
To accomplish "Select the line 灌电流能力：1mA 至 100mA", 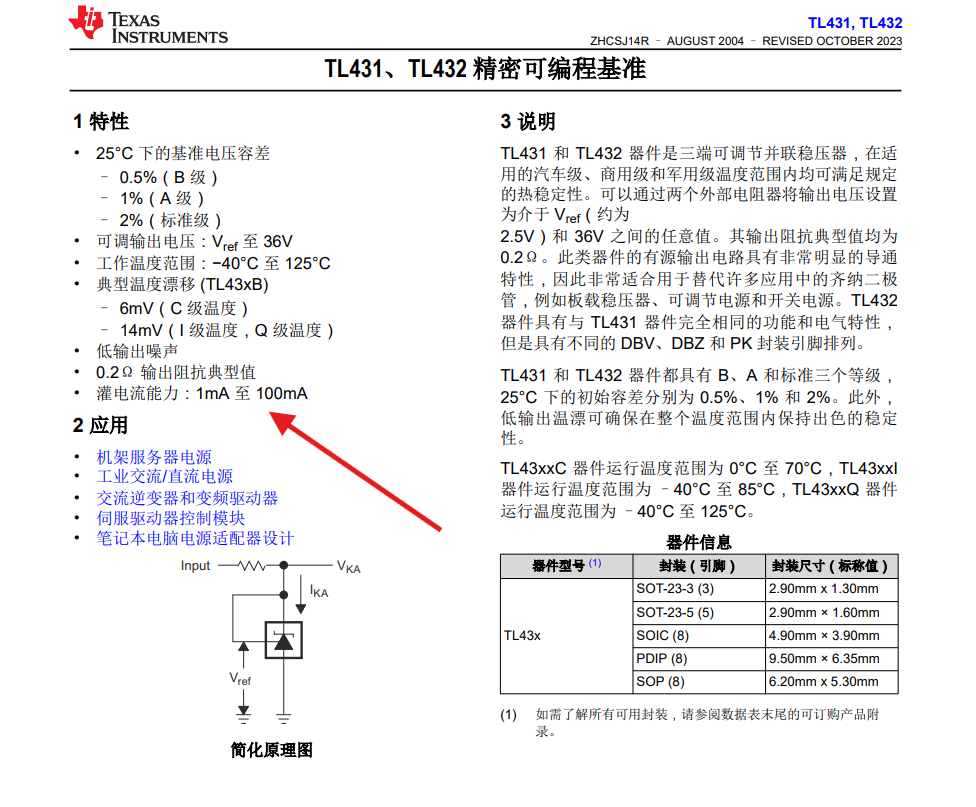I will click(x=202, y=394).
